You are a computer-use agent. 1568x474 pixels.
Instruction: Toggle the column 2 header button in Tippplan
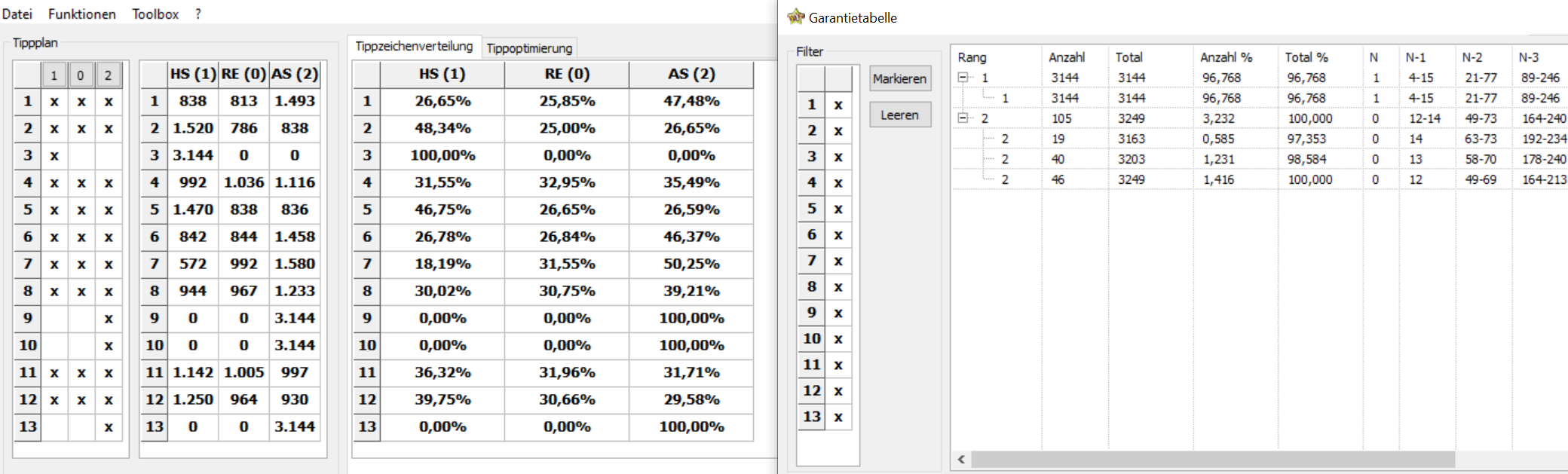(x=108, y=75)
